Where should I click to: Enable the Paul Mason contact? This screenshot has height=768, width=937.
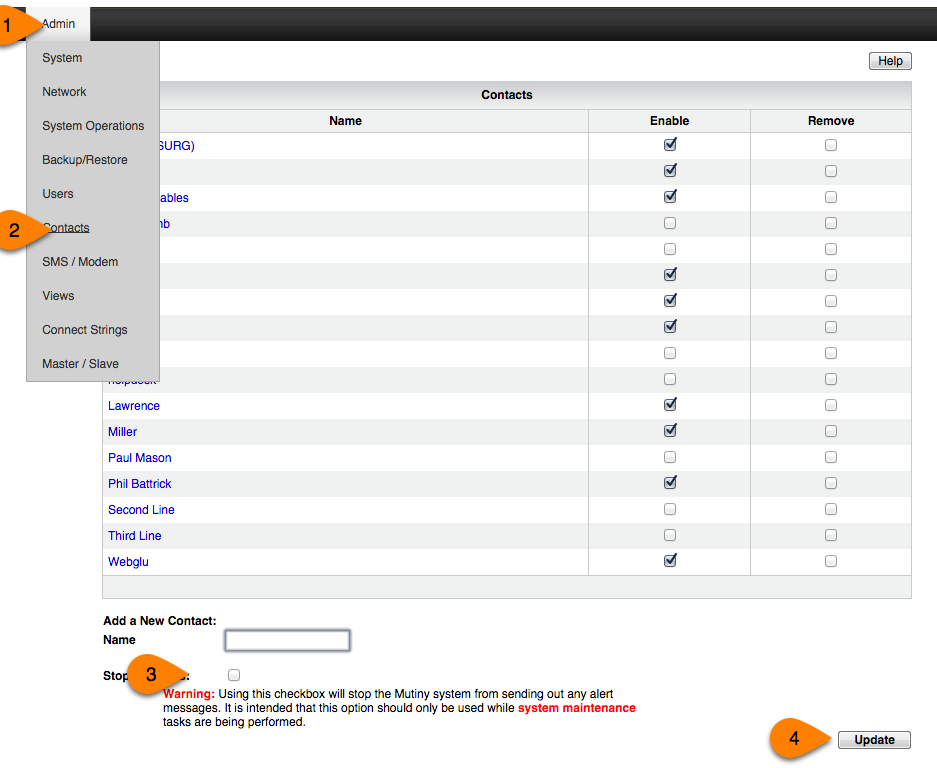coord(670,457)
